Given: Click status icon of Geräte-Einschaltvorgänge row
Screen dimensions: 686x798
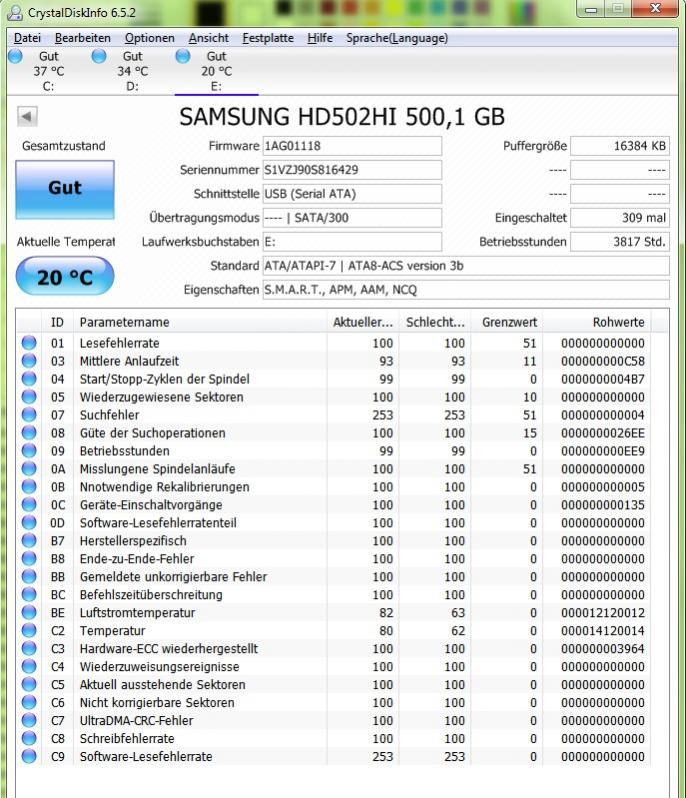Looking at the screenshot, I should [x=29, y=504].
